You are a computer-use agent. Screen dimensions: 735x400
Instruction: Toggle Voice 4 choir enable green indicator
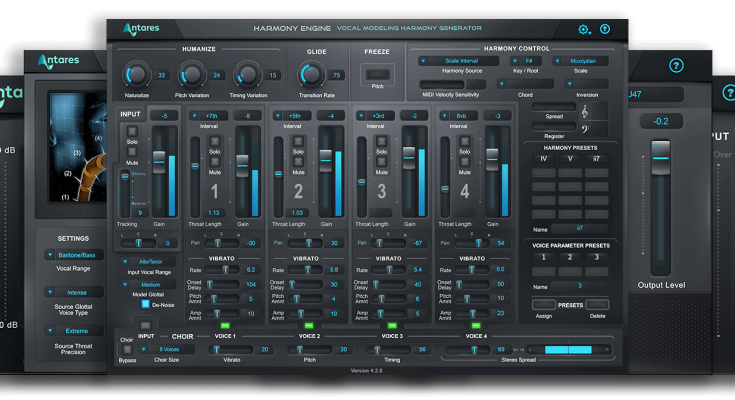(x=476, y=325)
